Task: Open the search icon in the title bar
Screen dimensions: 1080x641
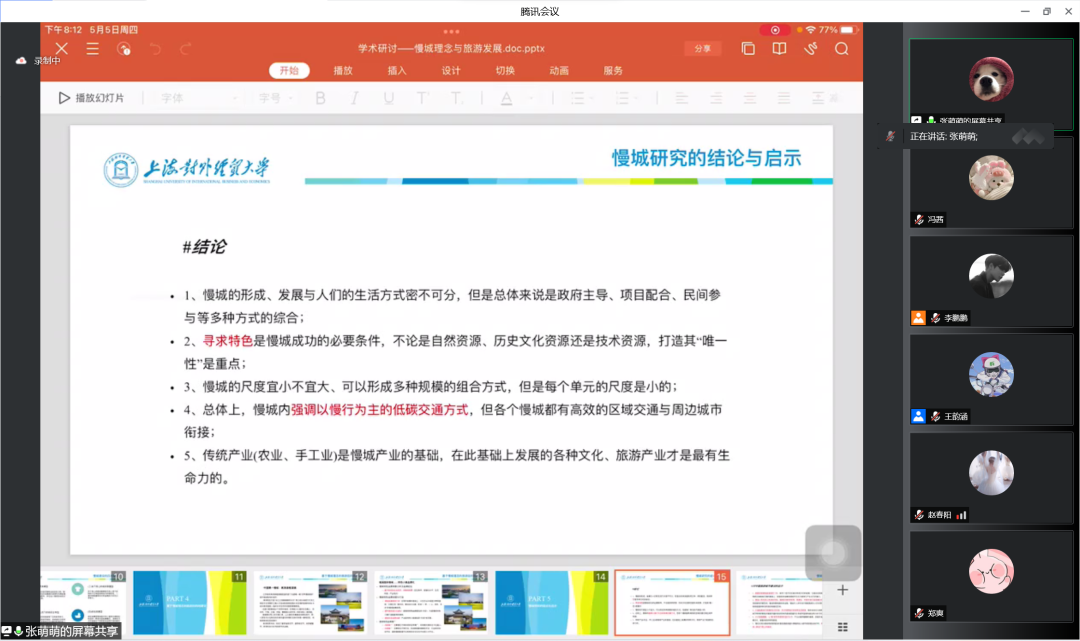Action: coord(841,47)
